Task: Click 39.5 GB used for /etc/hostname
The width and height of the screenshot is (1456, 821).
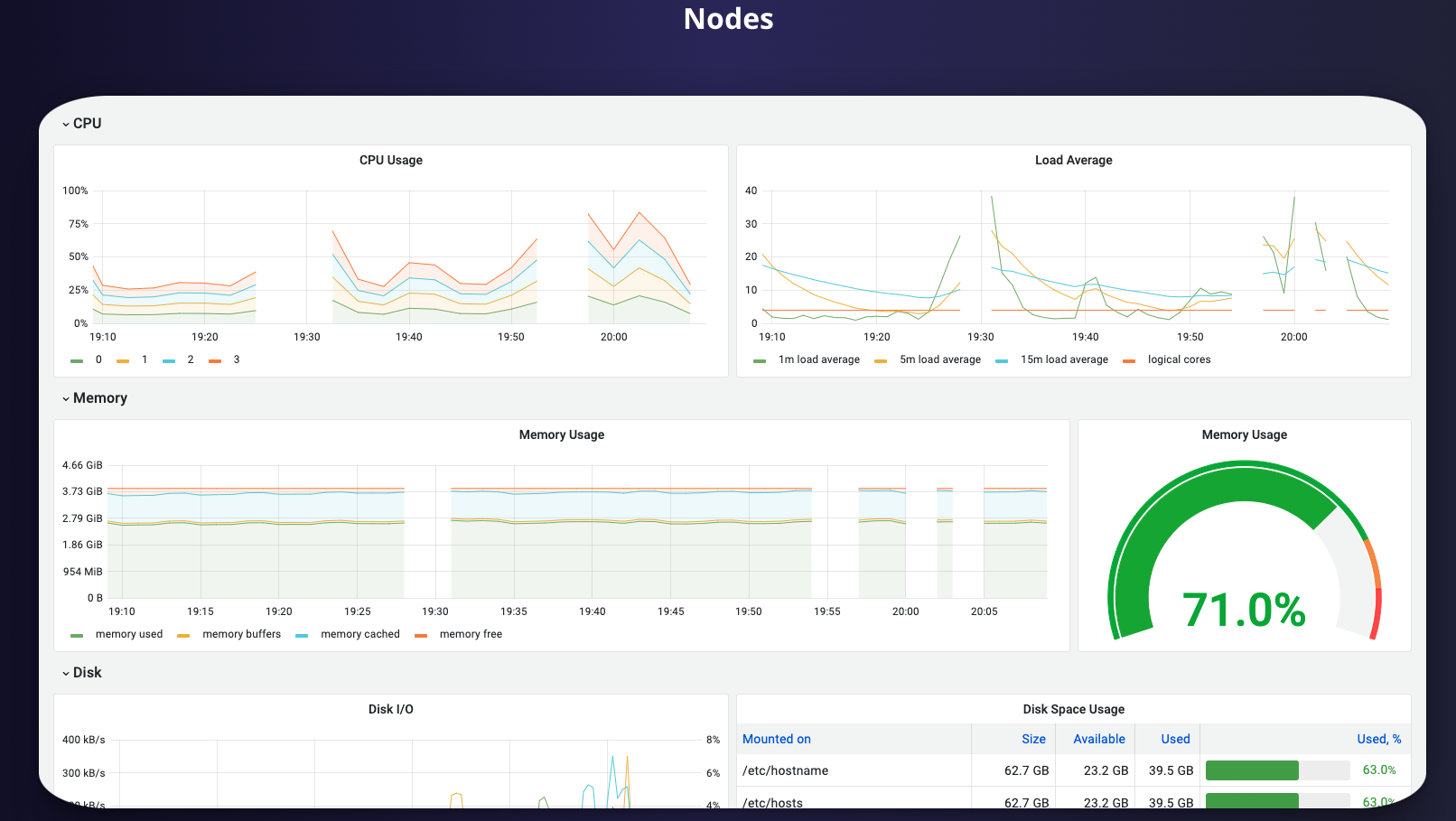Action: (1171, 770)
